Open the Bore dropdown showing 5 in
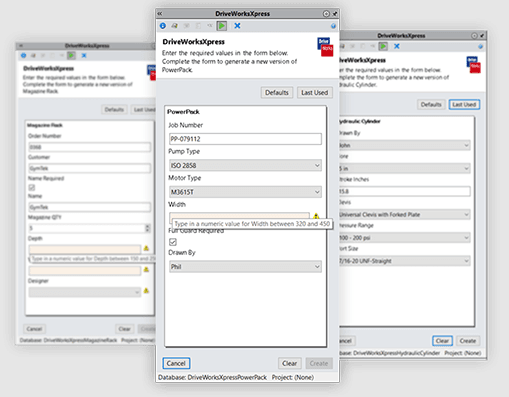509x397 pixels. pyautogui.click(x=405, y=168)
